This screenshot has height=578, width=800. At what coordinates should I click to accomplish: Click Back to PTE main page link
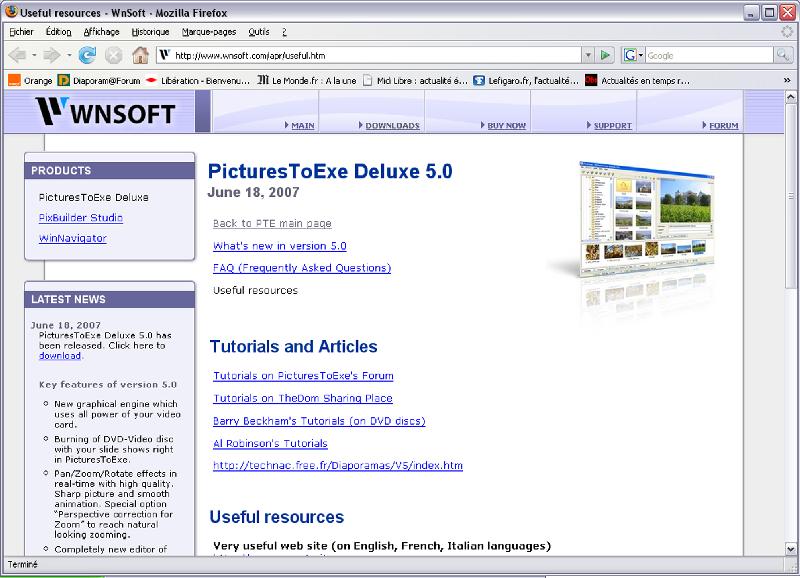[x=272, y=223]
